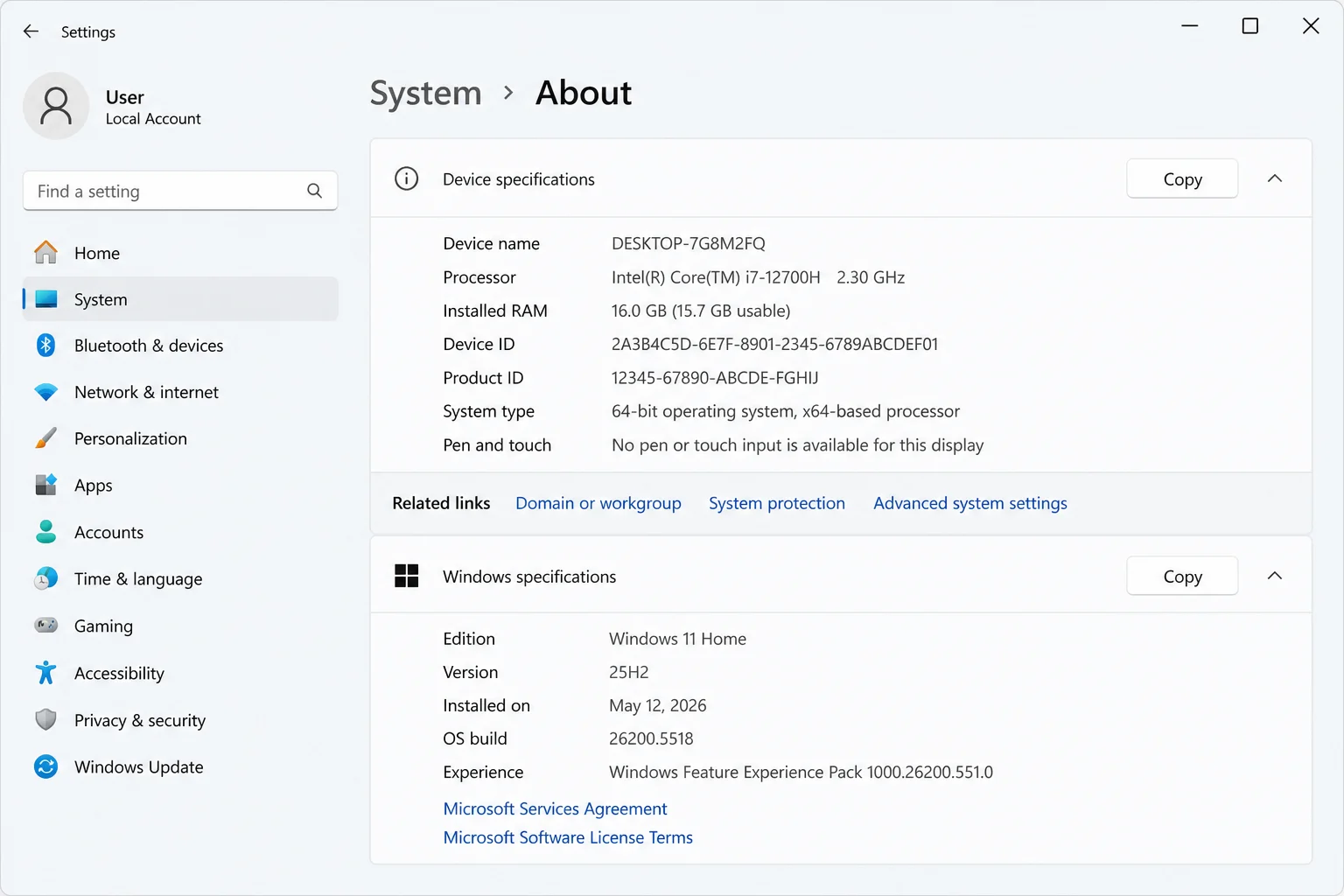Click the 64-bit operating system text

pyautogui.click(x=786, y=411)
